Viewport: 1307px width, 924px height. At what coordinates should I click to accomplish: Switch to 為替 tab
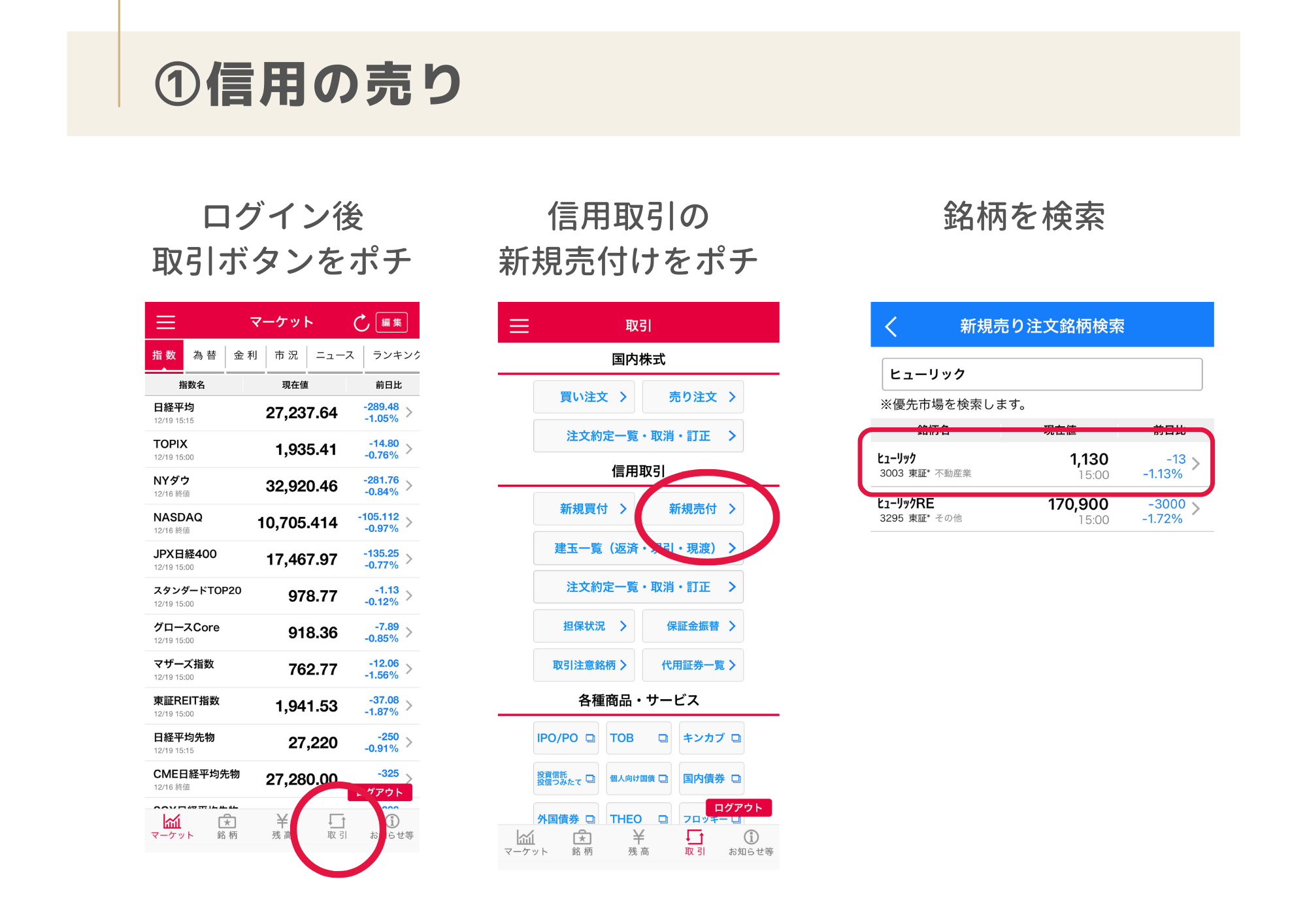(205, 355)
